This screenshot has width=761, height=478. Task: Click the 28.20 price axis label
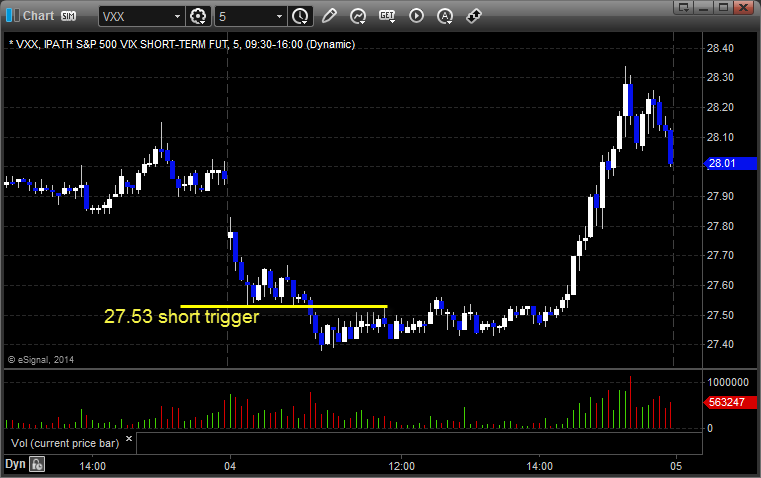[720, 107]
